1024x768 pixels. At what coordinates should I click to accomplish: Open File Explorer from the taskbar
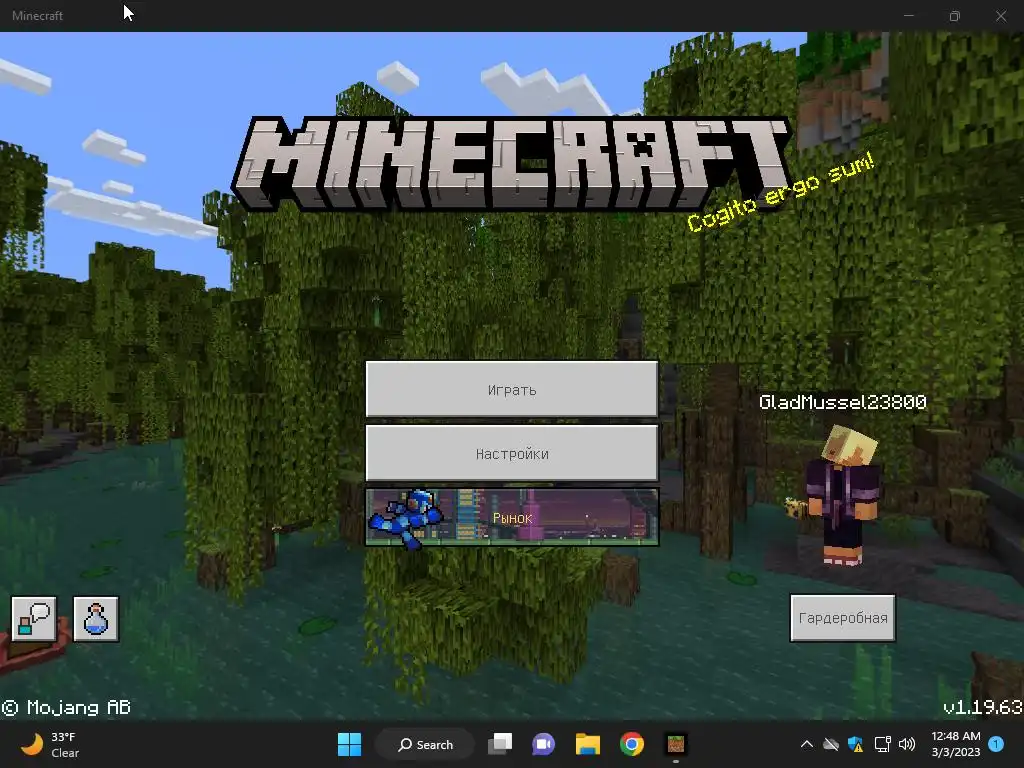point(588,744)
